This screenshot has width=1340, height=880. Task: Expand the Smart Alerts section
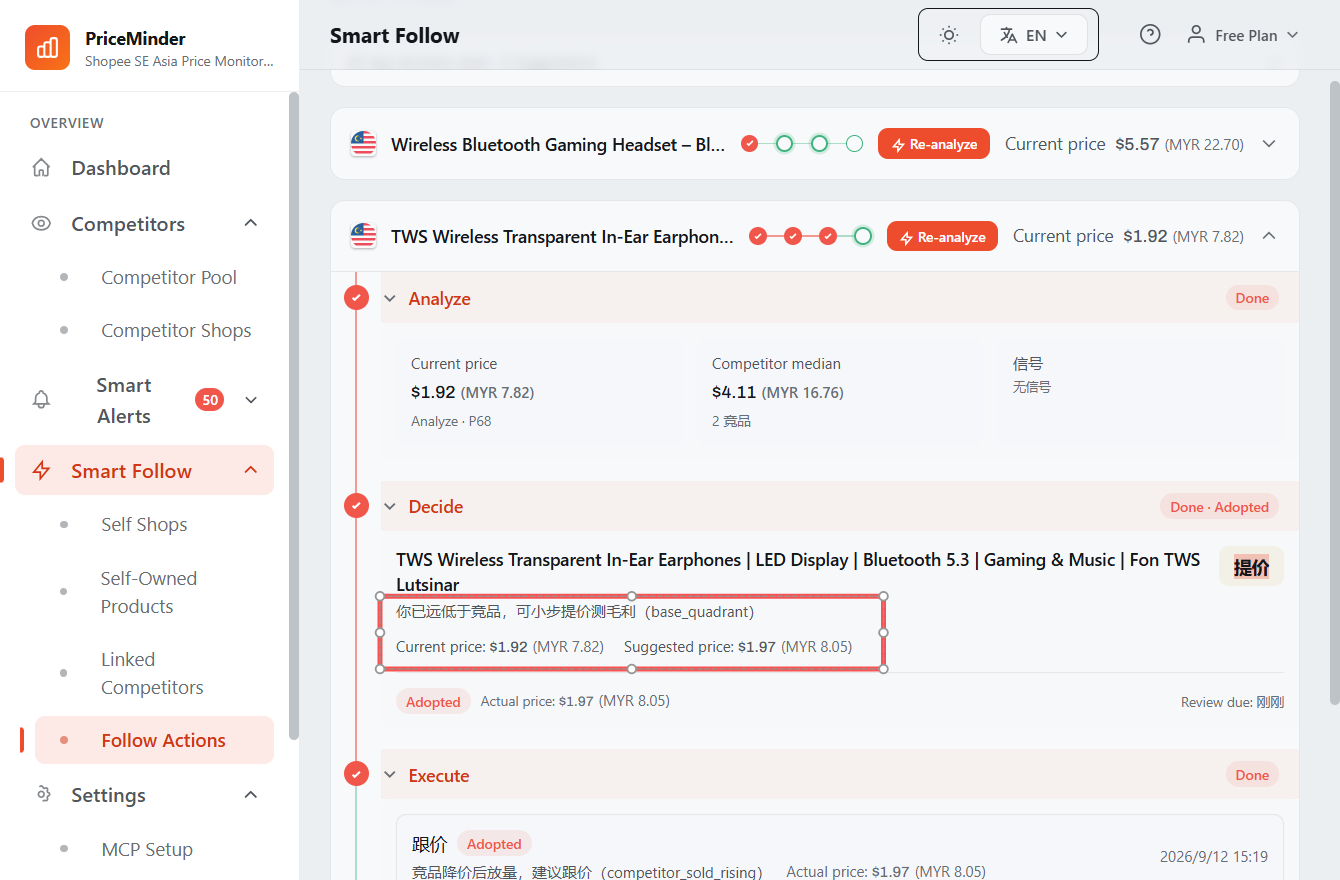coord(251,400)
